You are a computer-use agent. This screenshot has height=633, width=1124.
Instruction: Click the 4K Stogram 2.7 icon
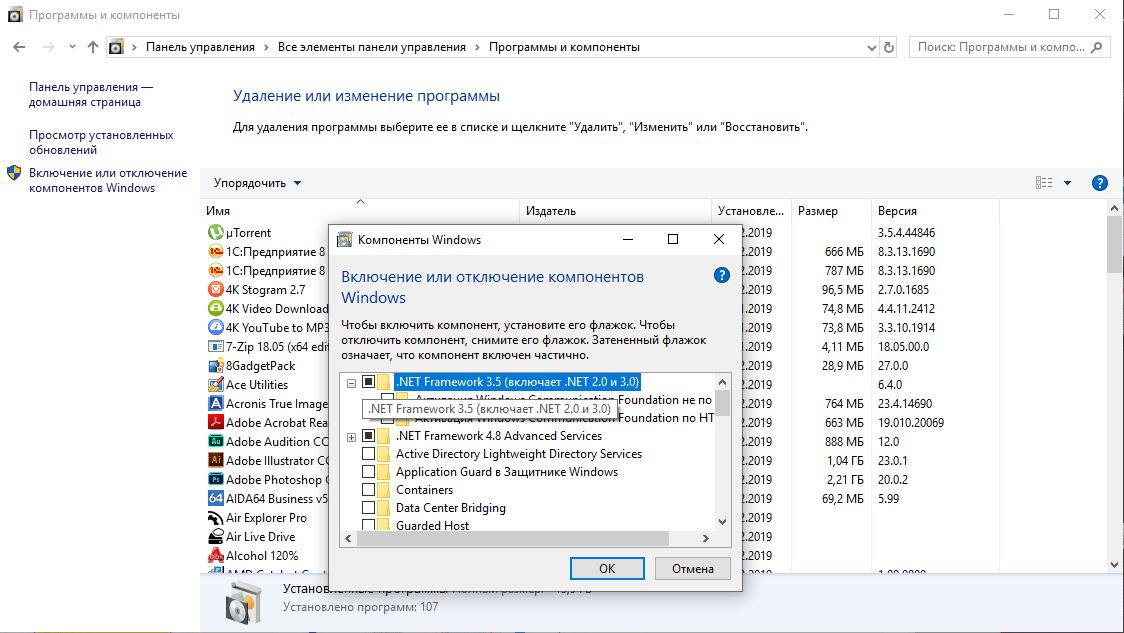coord(215,290)
